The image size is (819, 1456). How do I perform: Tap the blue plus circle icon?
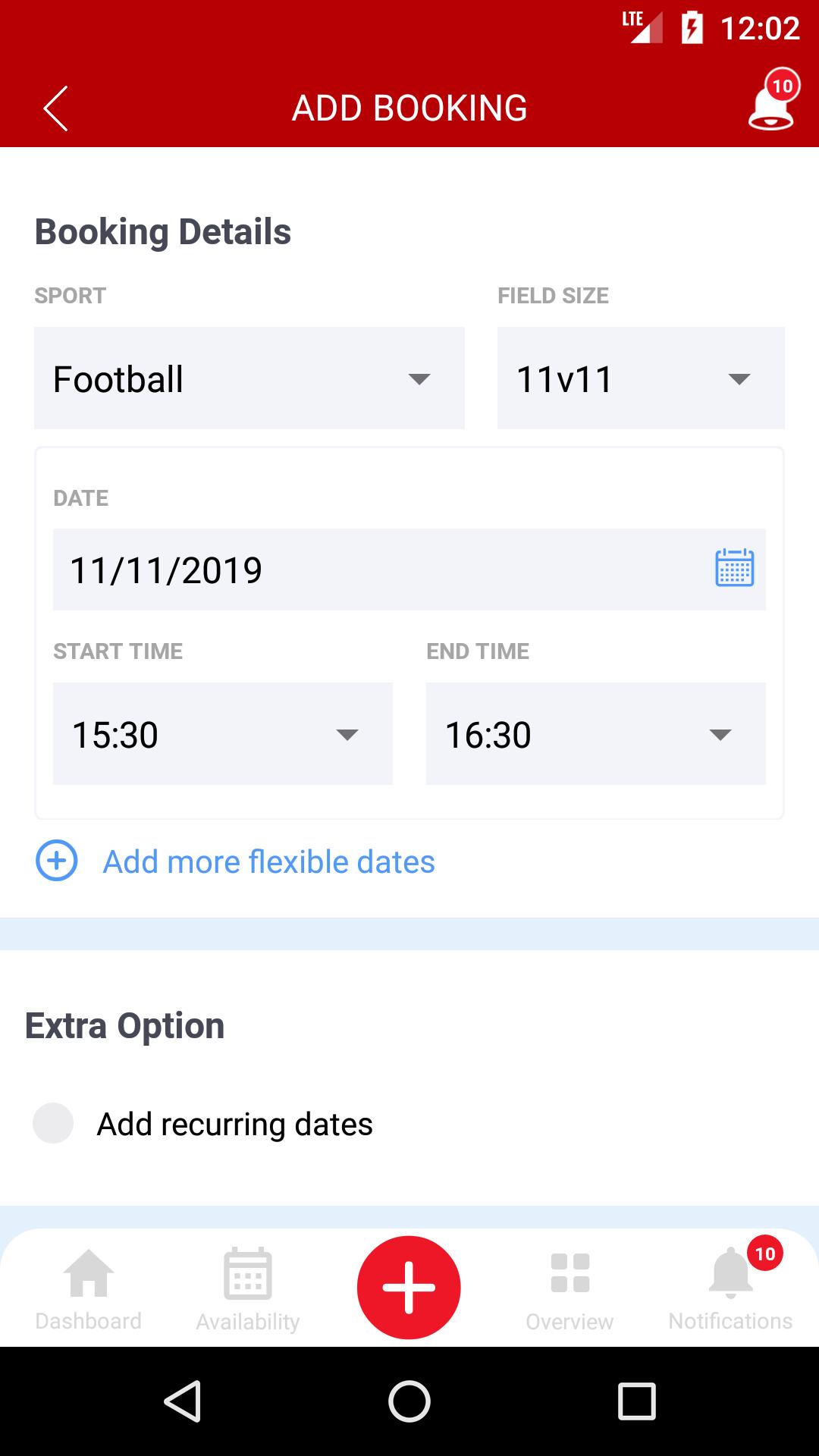(x=57, y=861)
